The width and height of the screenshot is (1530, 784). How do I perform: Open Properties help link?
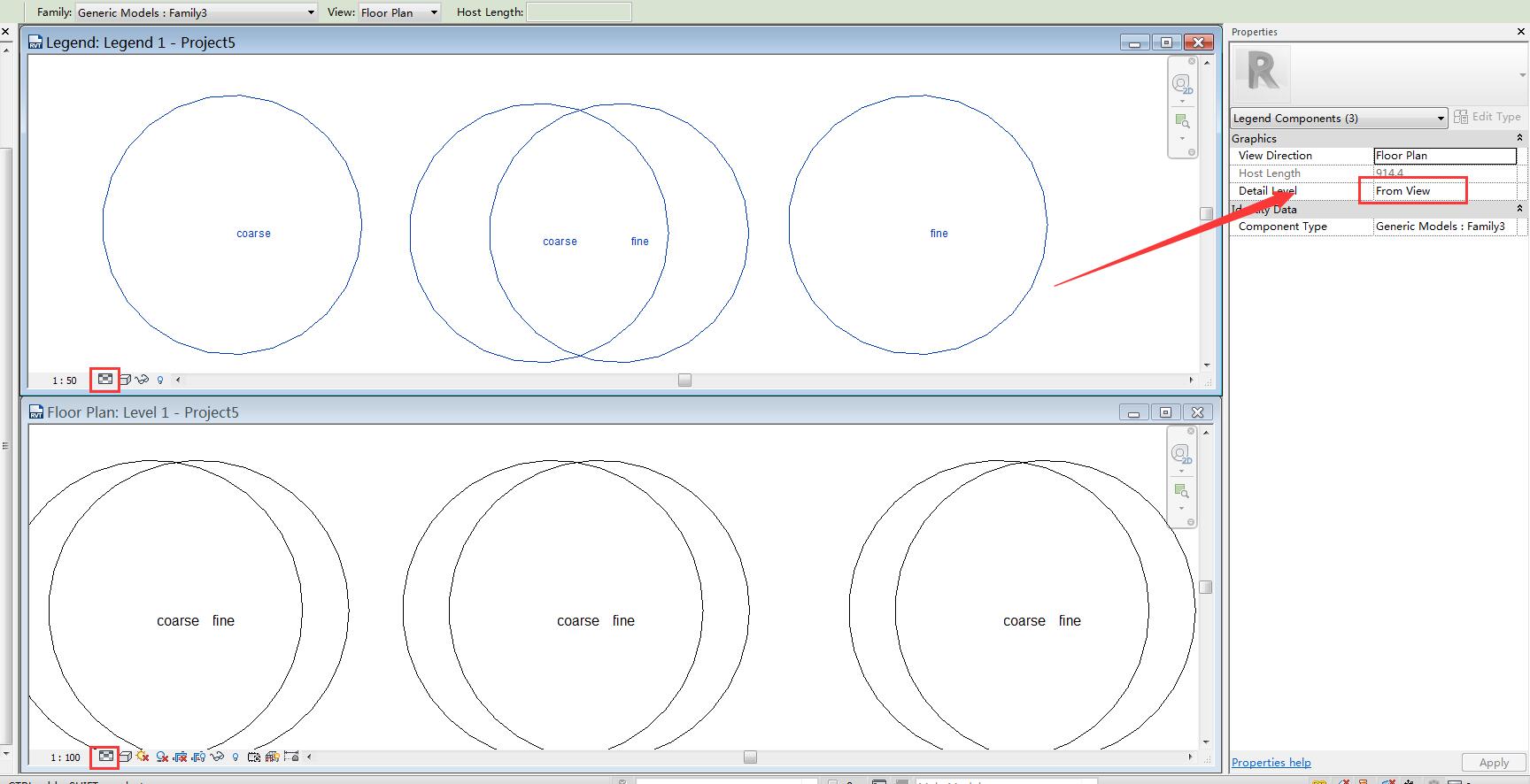coord(1271,763)
